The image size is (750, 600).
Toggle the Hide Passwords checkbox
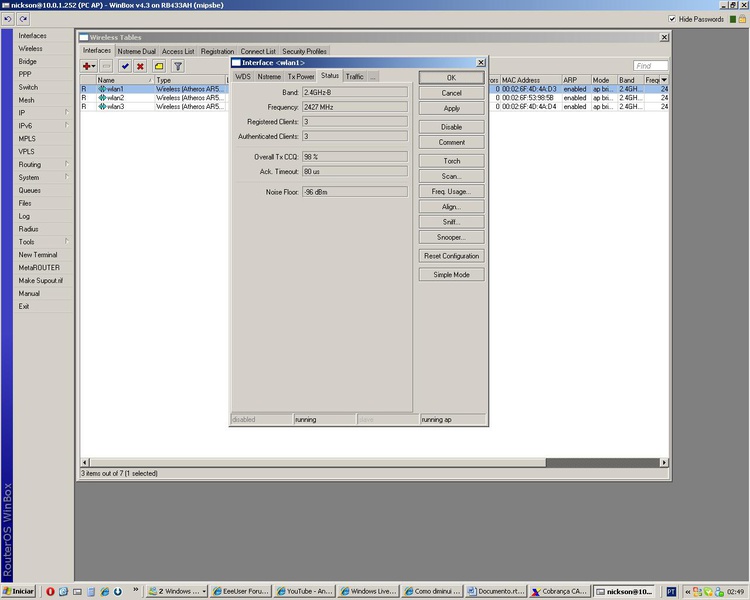672,19
